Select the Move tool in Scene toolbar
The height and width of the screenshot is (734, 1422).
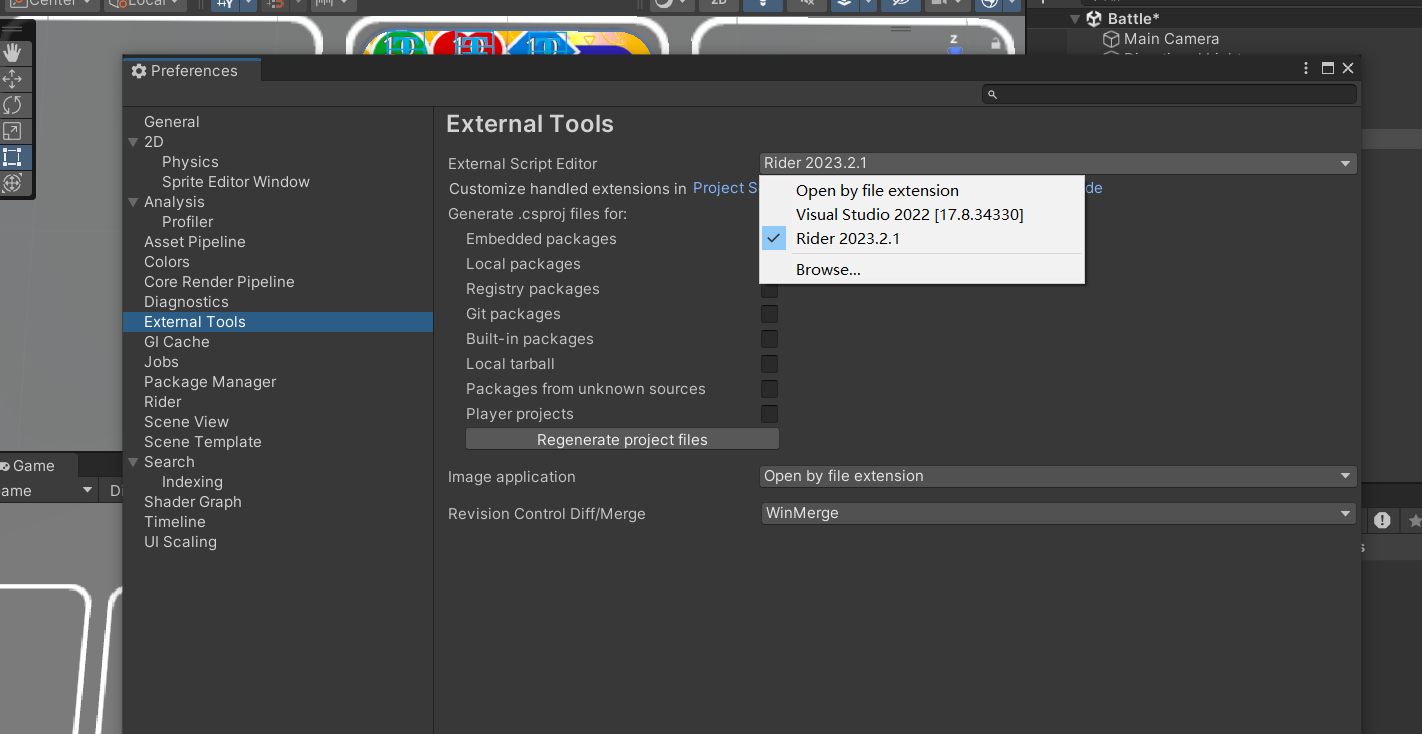13,79
